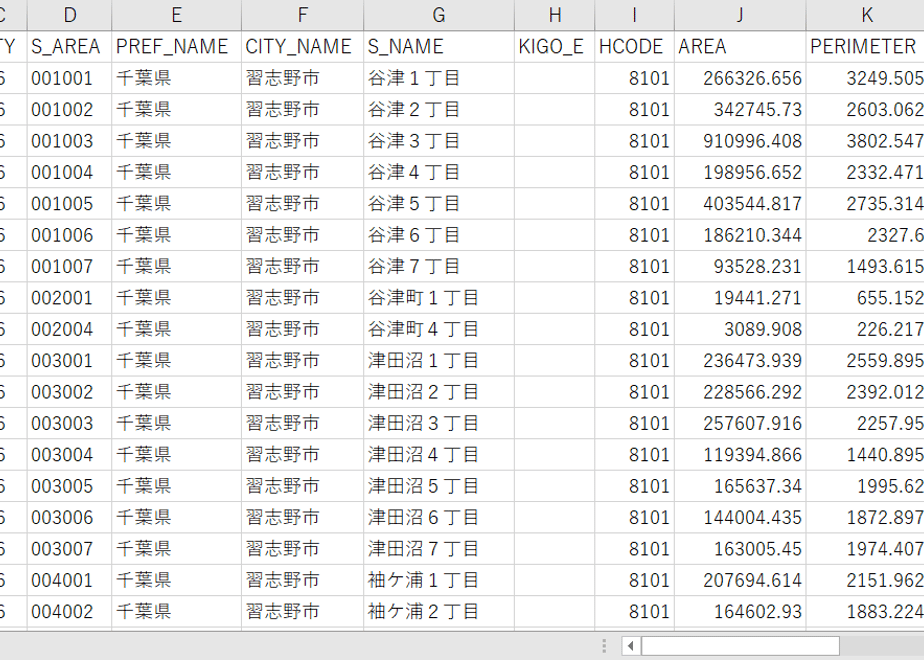Select column I header
This screenshot has width=924, height=660.
635,15
